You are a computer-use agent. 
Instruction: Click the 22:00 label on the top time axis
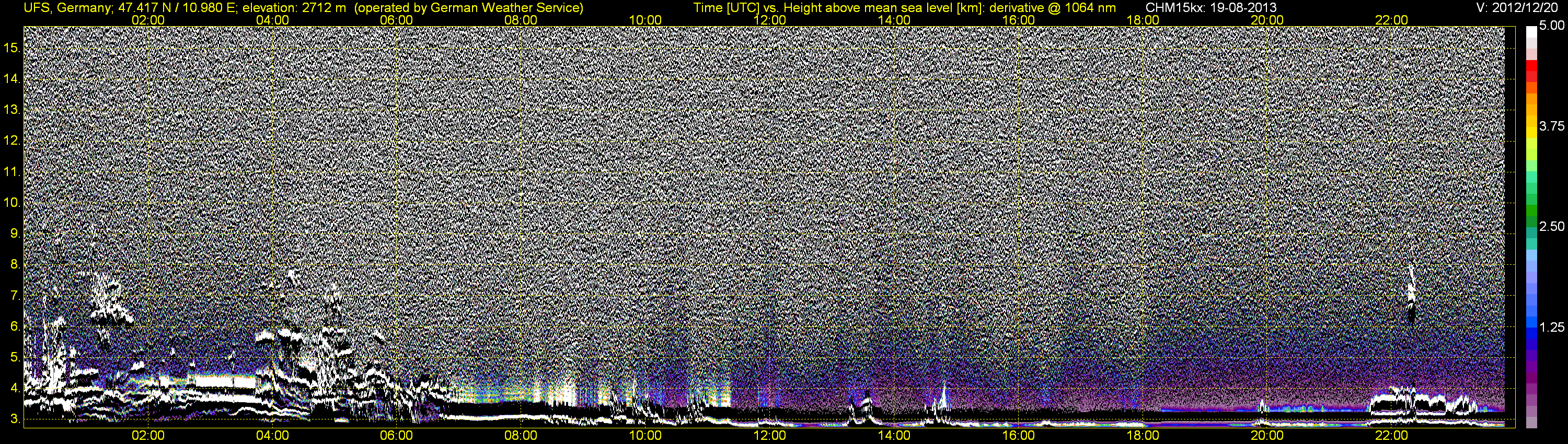[x=1391, y=20]
